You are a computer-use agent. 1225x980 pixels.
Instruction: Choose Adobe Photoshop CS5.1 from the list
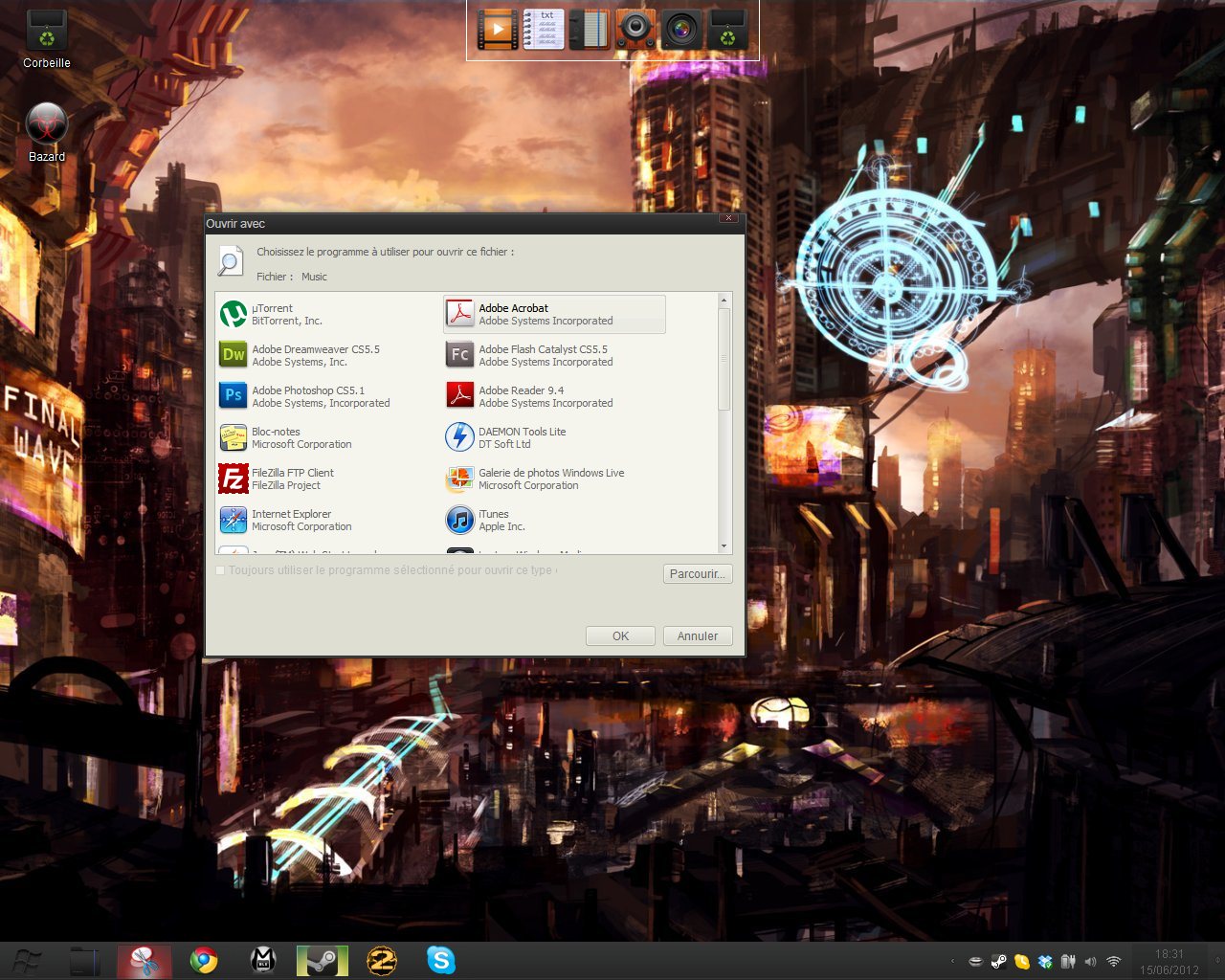click(x=308, y=396)
